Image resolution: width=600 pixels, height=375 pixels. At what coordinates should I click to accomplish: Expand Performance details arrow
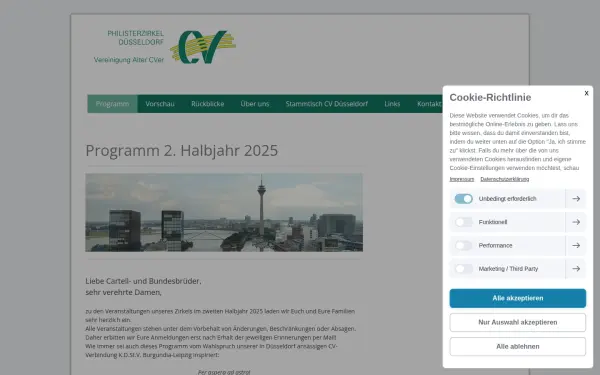(576, 245)
